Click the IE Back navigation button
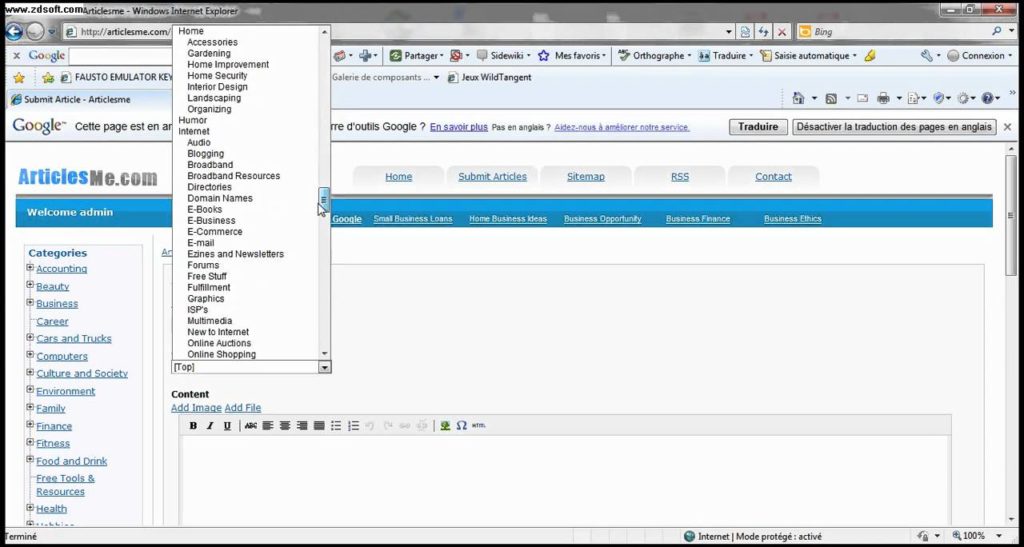Viewport: 1024px width, 547px height. 14,31
